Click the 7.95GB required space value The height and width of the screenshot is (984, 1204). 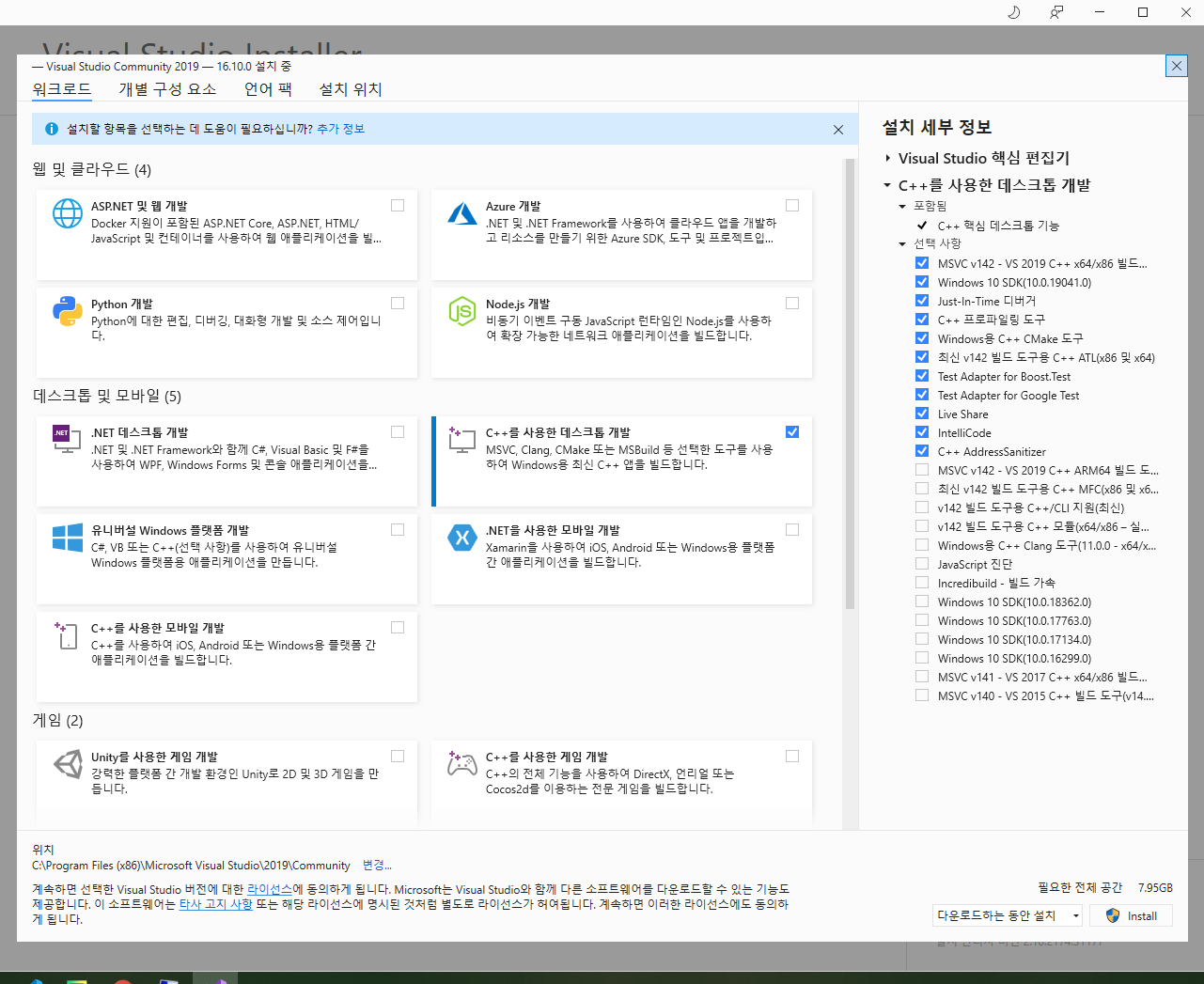tap(1155, 887)
